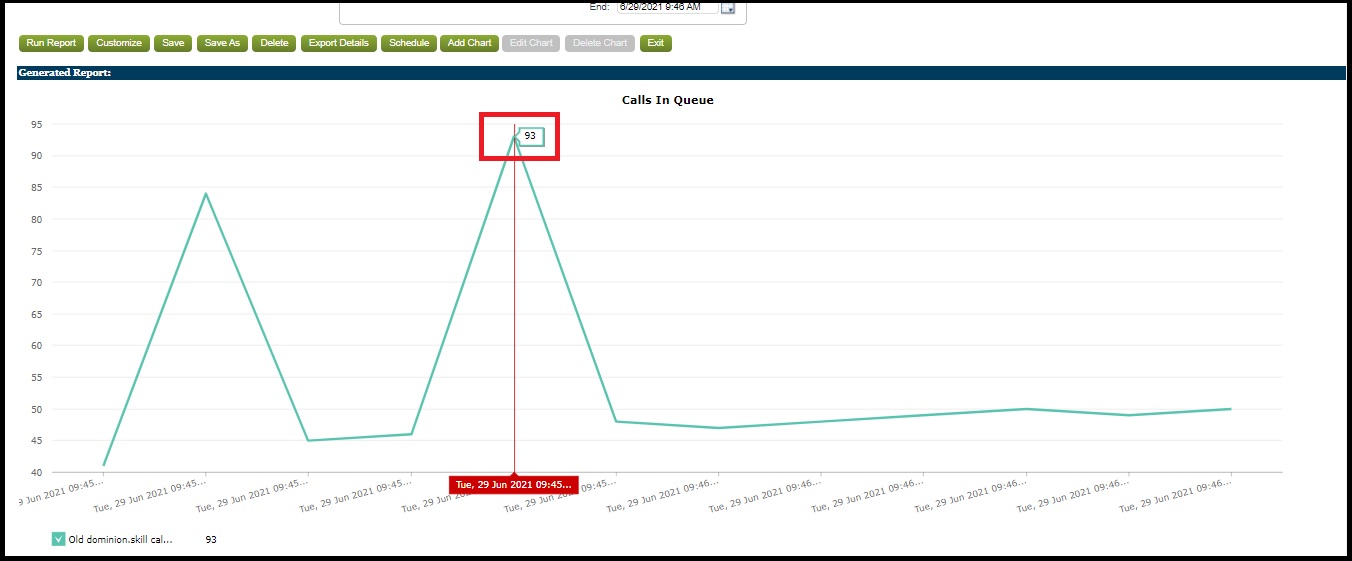Click Export Details button
The image size is (1352, 561).
tap(338, 43)
